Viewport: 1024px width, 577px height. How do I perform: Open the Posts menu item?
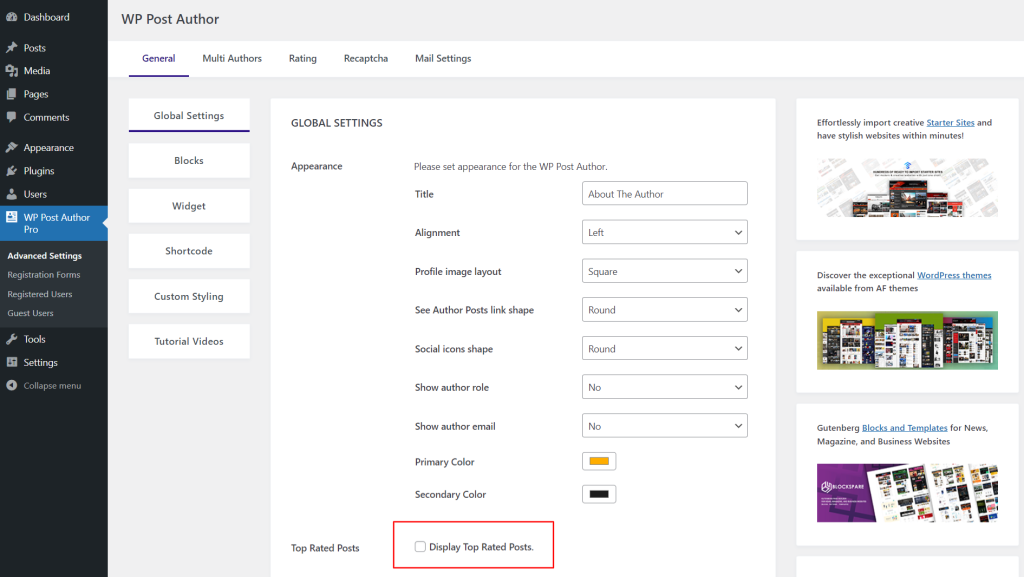point(54,48)
